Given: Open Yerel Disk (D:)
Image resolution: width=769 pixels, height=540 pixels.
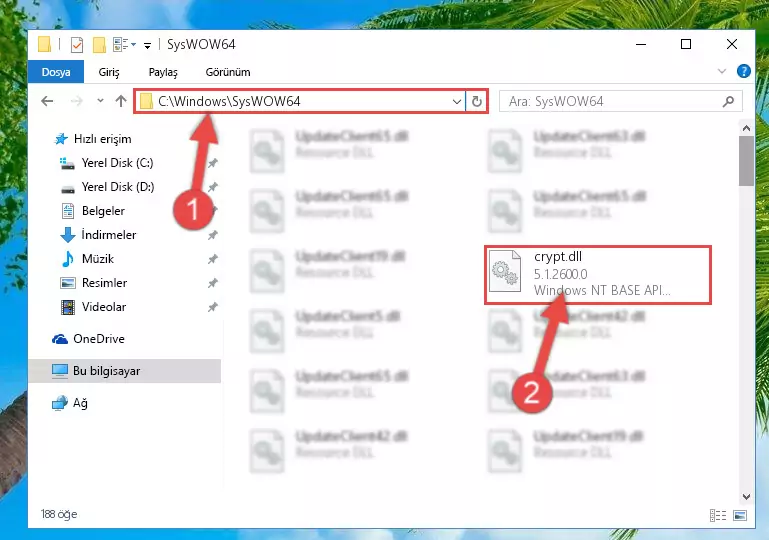Looking at the screenshot, I should pyautogui.click(x=107, y=187).
